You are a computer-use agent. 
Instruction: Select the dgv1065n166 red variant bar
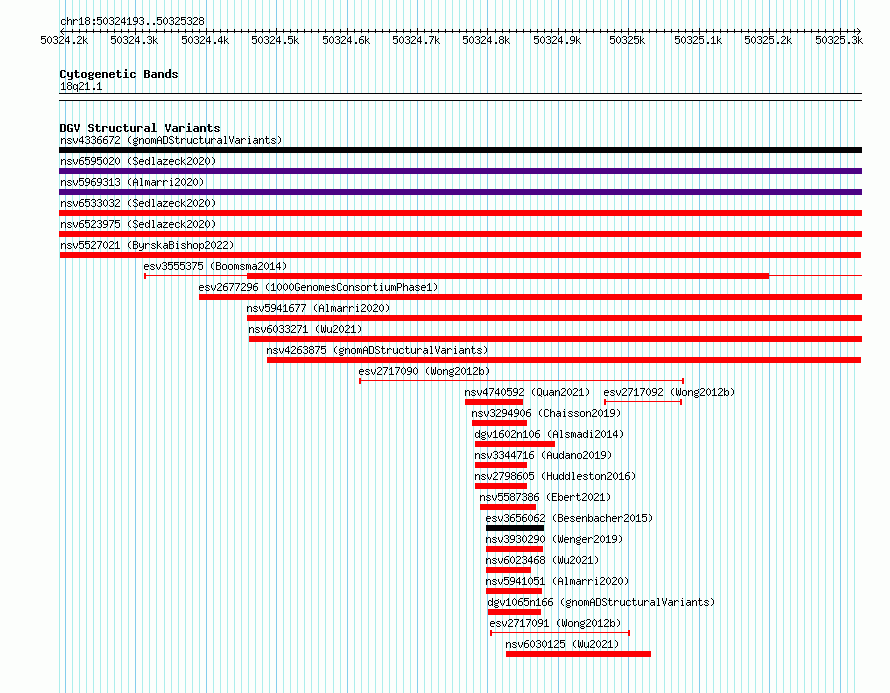tap(514, 612)
